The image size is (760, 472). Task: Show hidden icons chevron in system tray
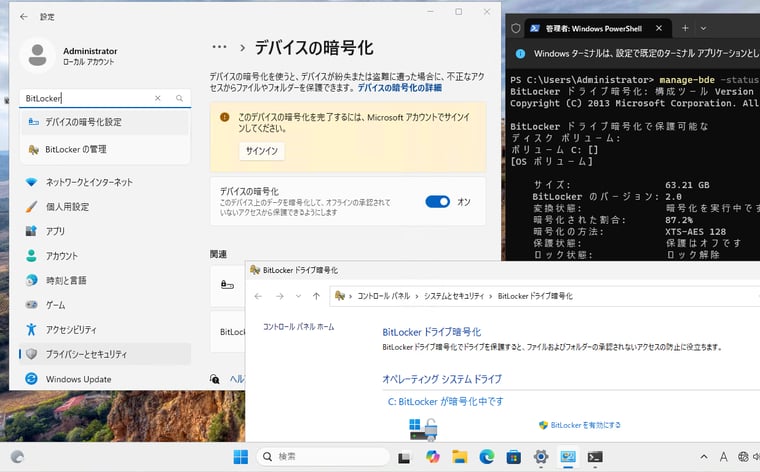pos(704,456)
